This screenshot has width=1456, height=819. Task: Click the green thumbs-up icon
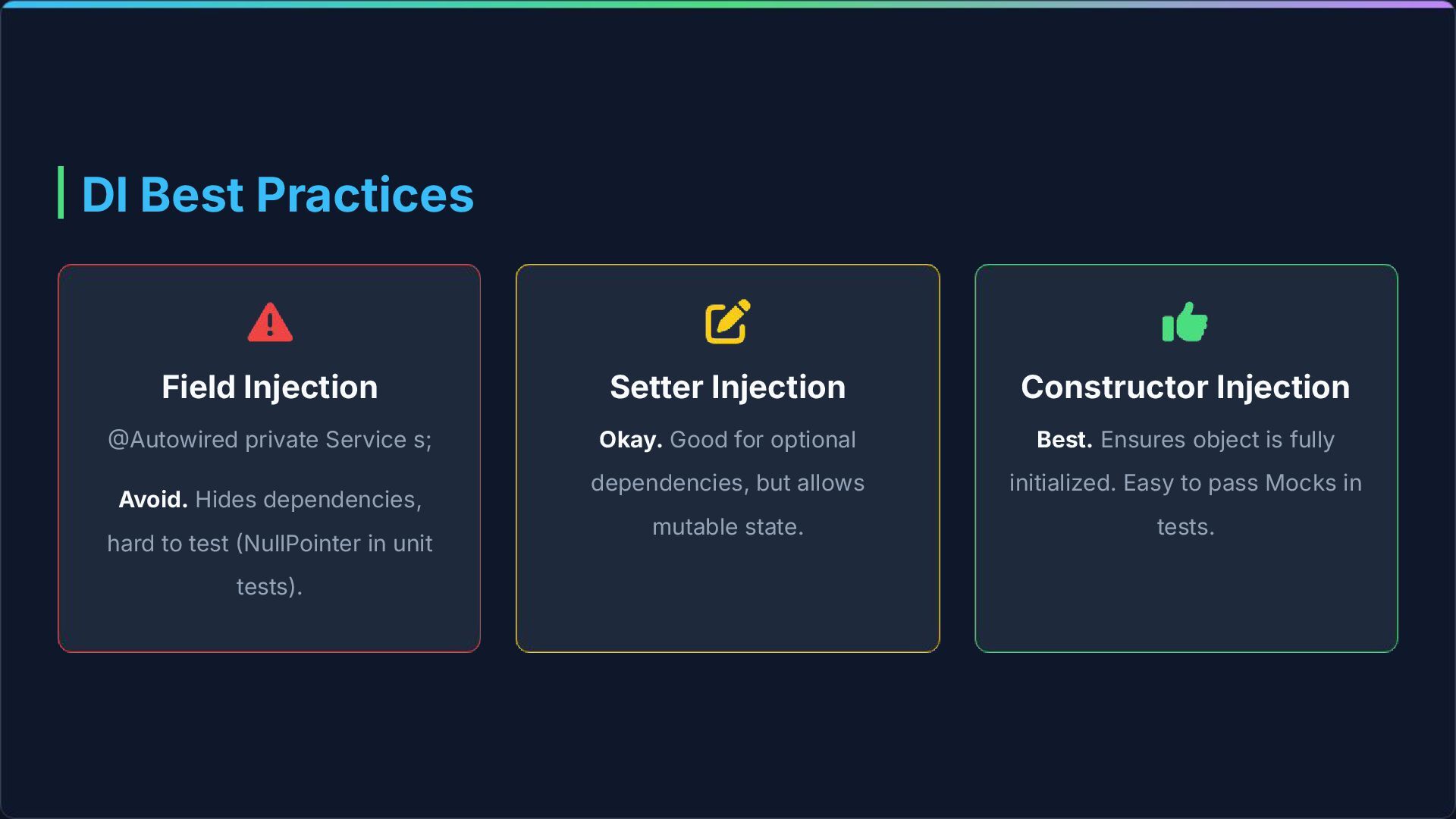[1185, 322]
